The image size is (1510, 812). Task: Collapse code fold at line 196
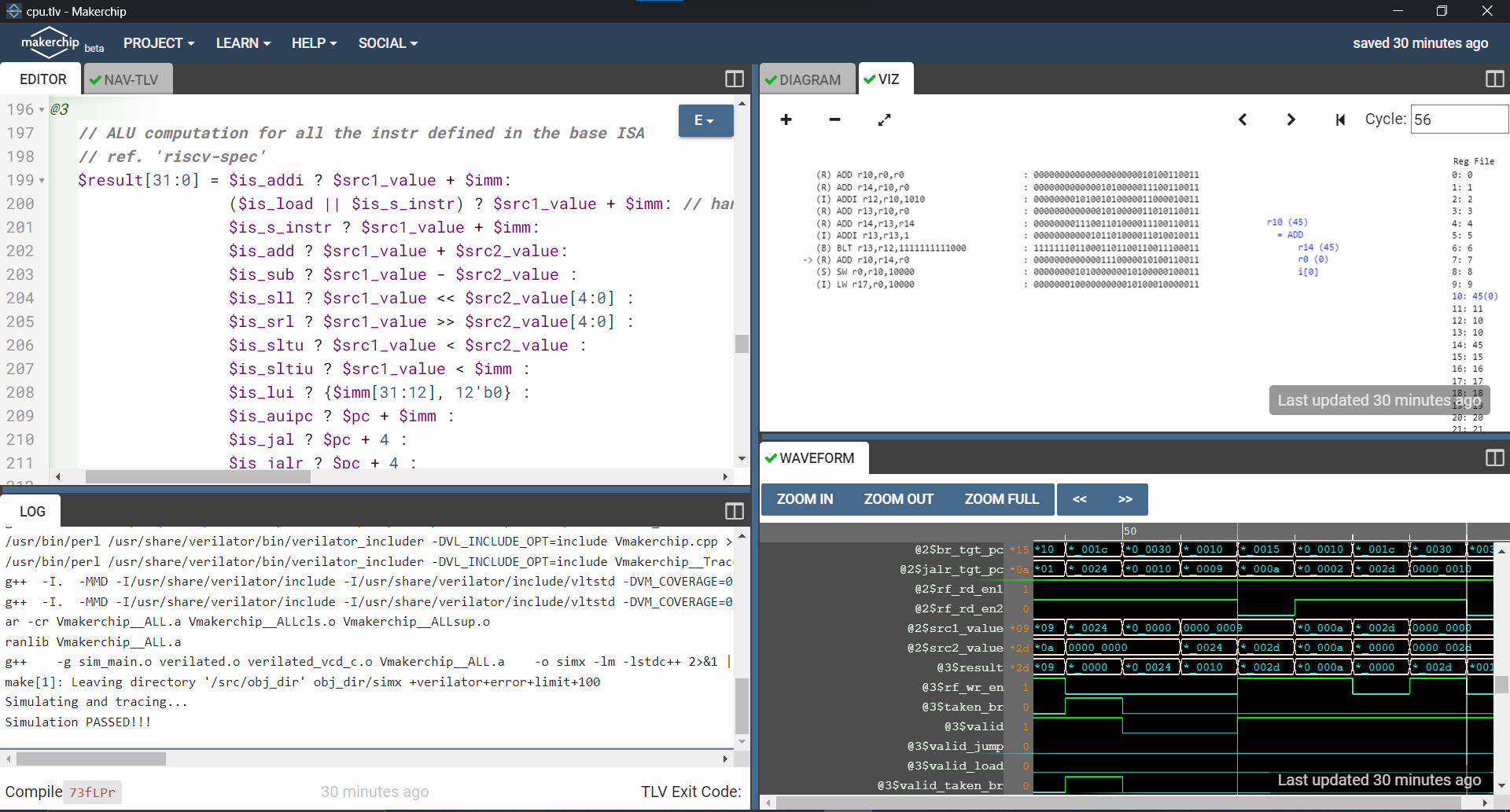42,110
